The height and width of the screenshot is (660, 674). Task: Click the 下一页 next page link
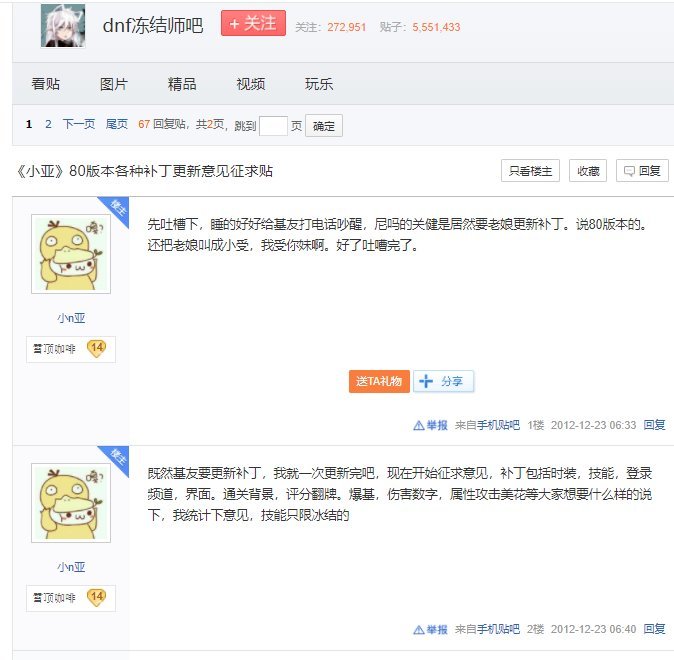(x=79, y=124)
